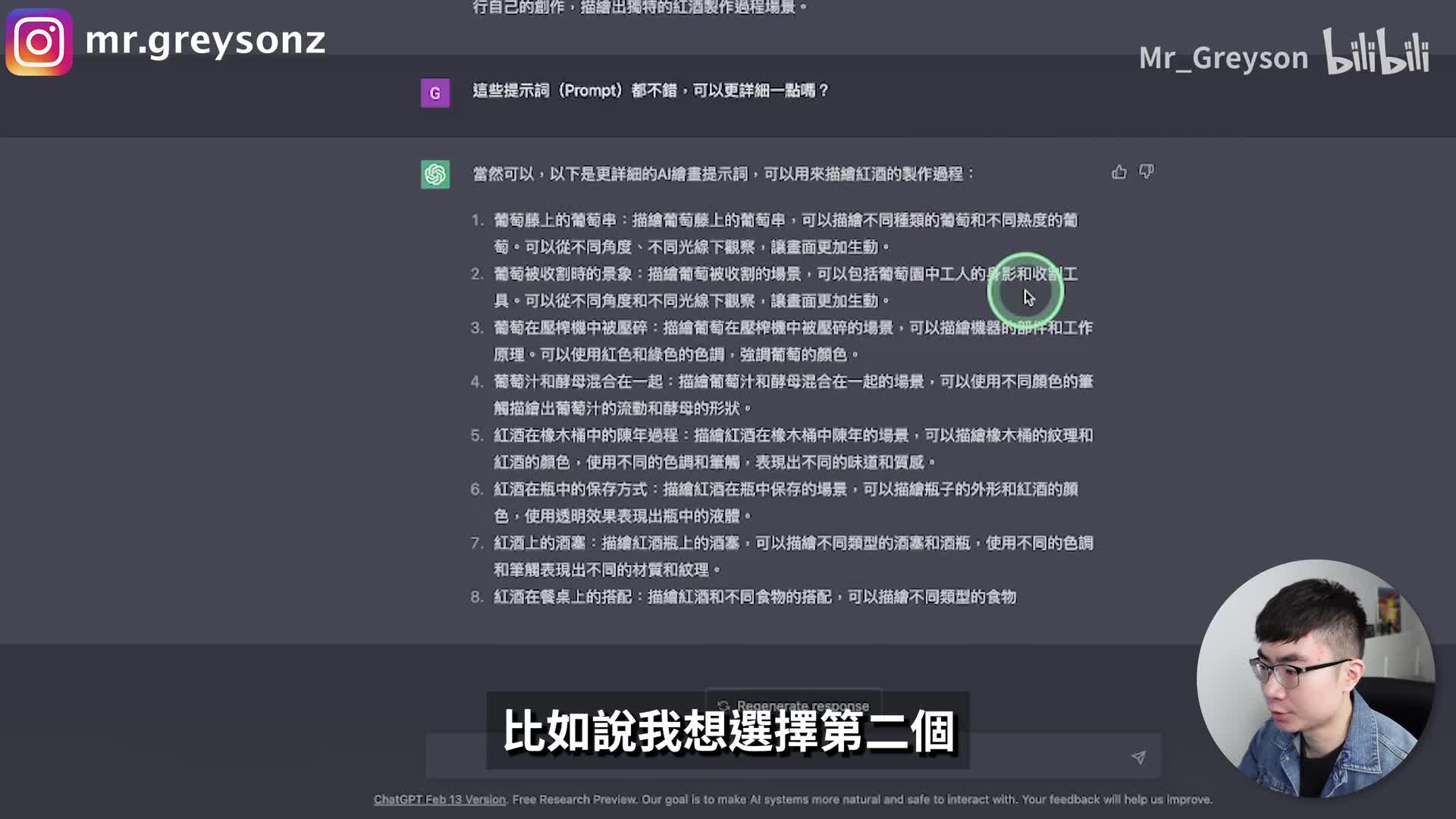1456x819 pixels.
Task: Click the regenerate arrows icon
Action: coord(723,705)
